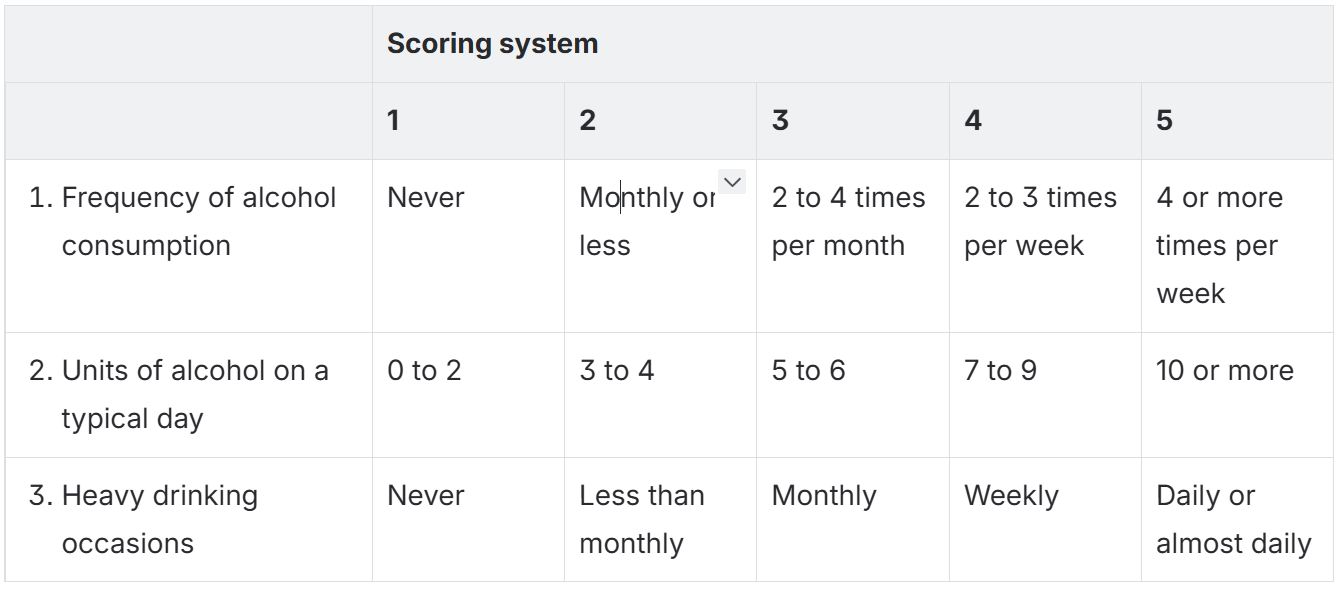This screenshot has width=1337, height=591.
Task: Click the 'Monthly' heavy drinking cell
Action: click(x=824, y=496)
